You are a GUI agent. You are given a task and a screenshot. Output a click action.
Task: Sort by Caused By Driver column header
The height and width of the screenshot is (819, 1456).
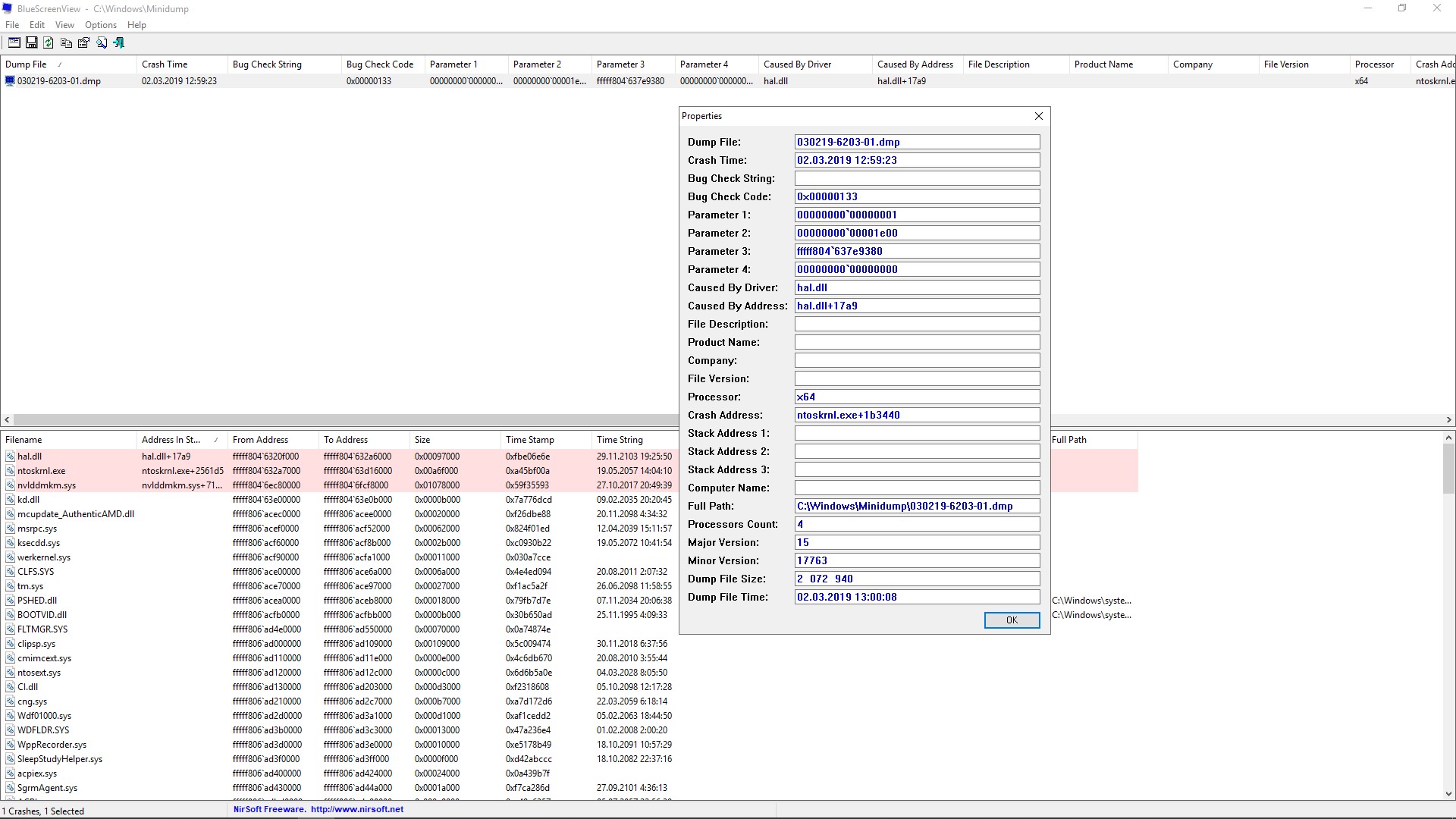815,64
